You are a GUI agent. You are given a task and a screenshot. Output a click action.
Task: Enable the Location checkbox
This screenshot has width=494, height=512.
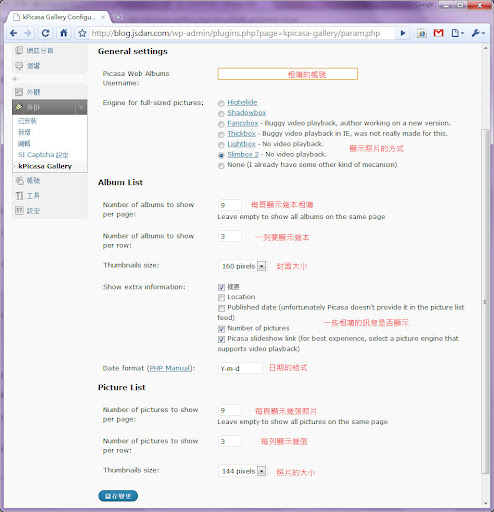click(221, 297)
